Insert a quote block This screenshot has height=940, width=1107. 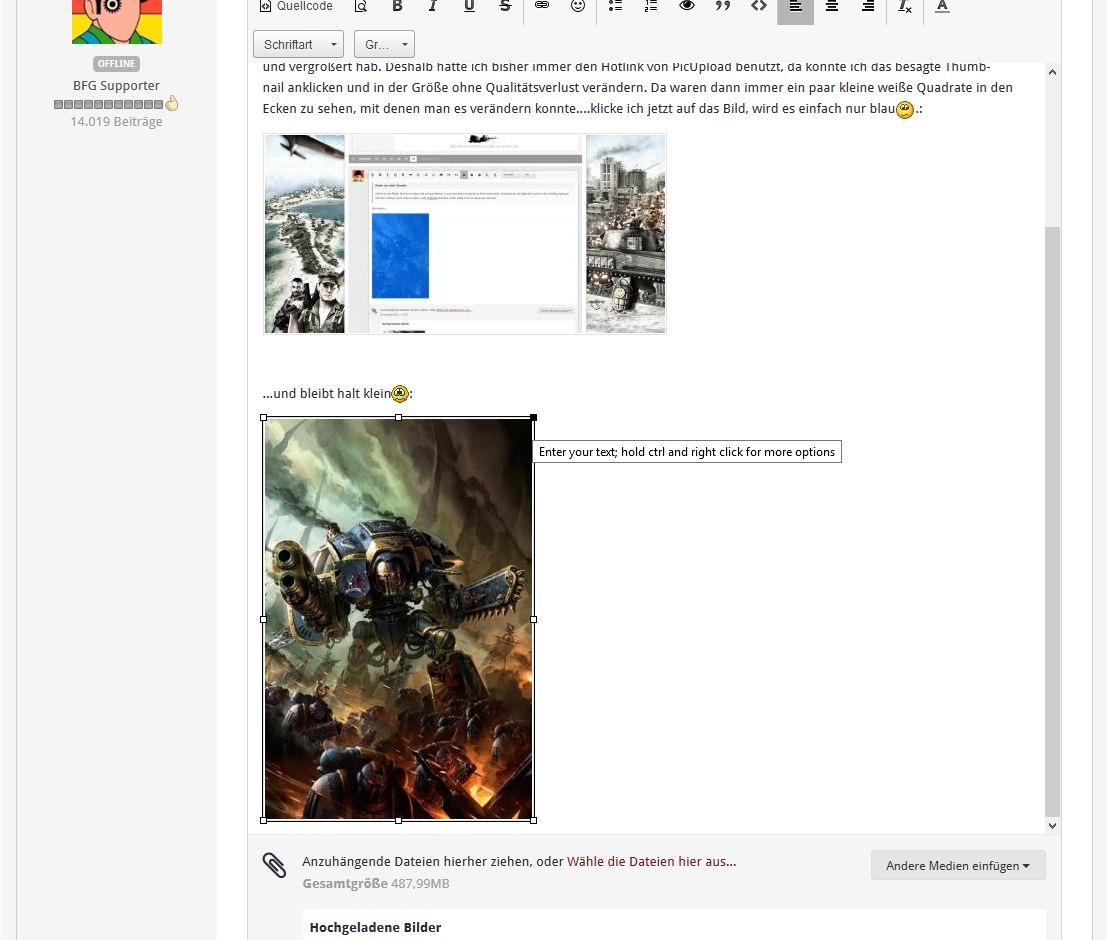click(723, 6)
